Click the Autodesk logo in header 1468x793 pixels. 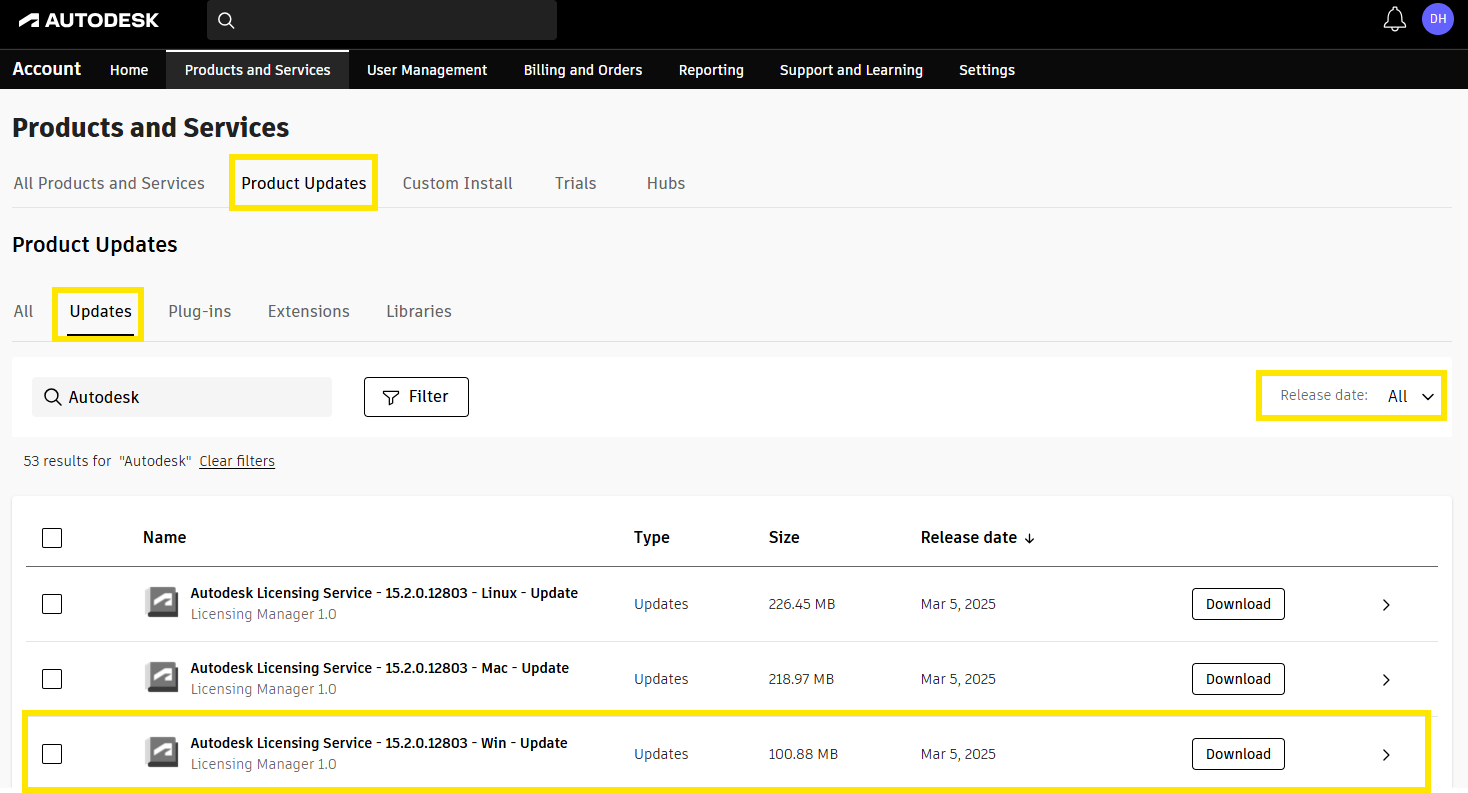(89, 20)
